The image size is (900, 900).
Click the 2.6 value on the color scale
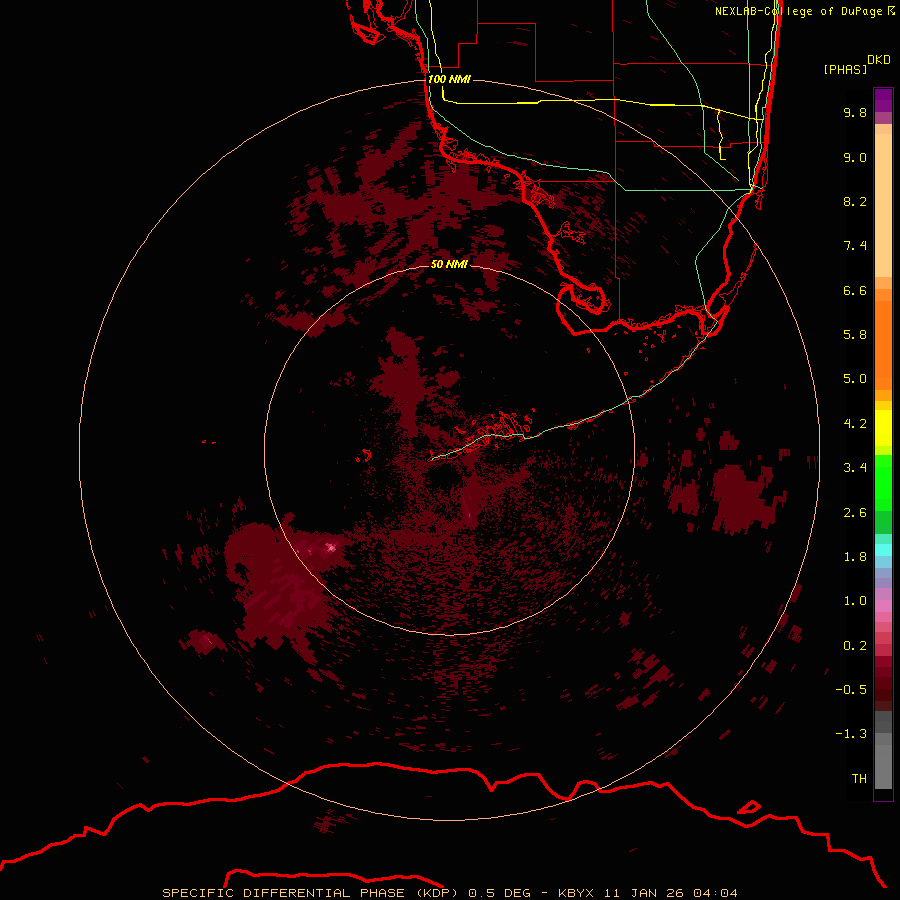(x=855, y=513)
